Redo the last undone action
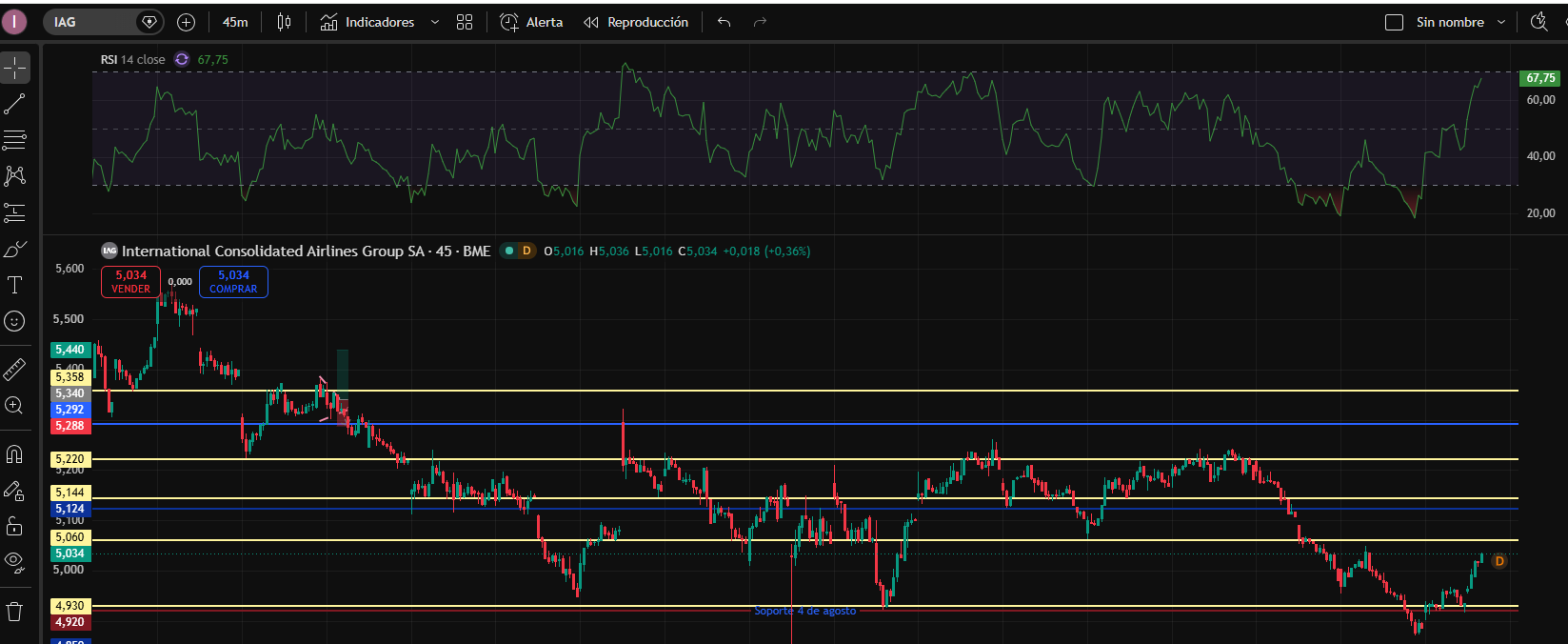 tap(760, 22)
